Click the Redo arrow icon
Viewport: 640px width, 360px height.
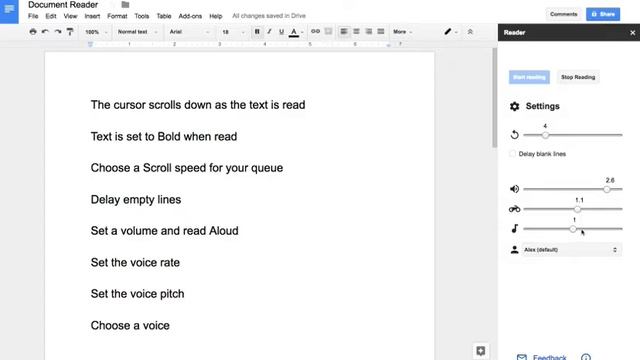[x=58, y=31]
